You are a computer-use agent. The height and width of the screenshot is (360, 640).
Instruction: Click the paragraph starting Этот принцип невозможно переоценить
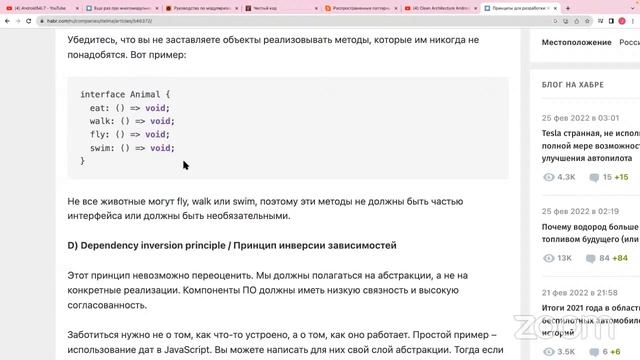click(x=267, y=290)
